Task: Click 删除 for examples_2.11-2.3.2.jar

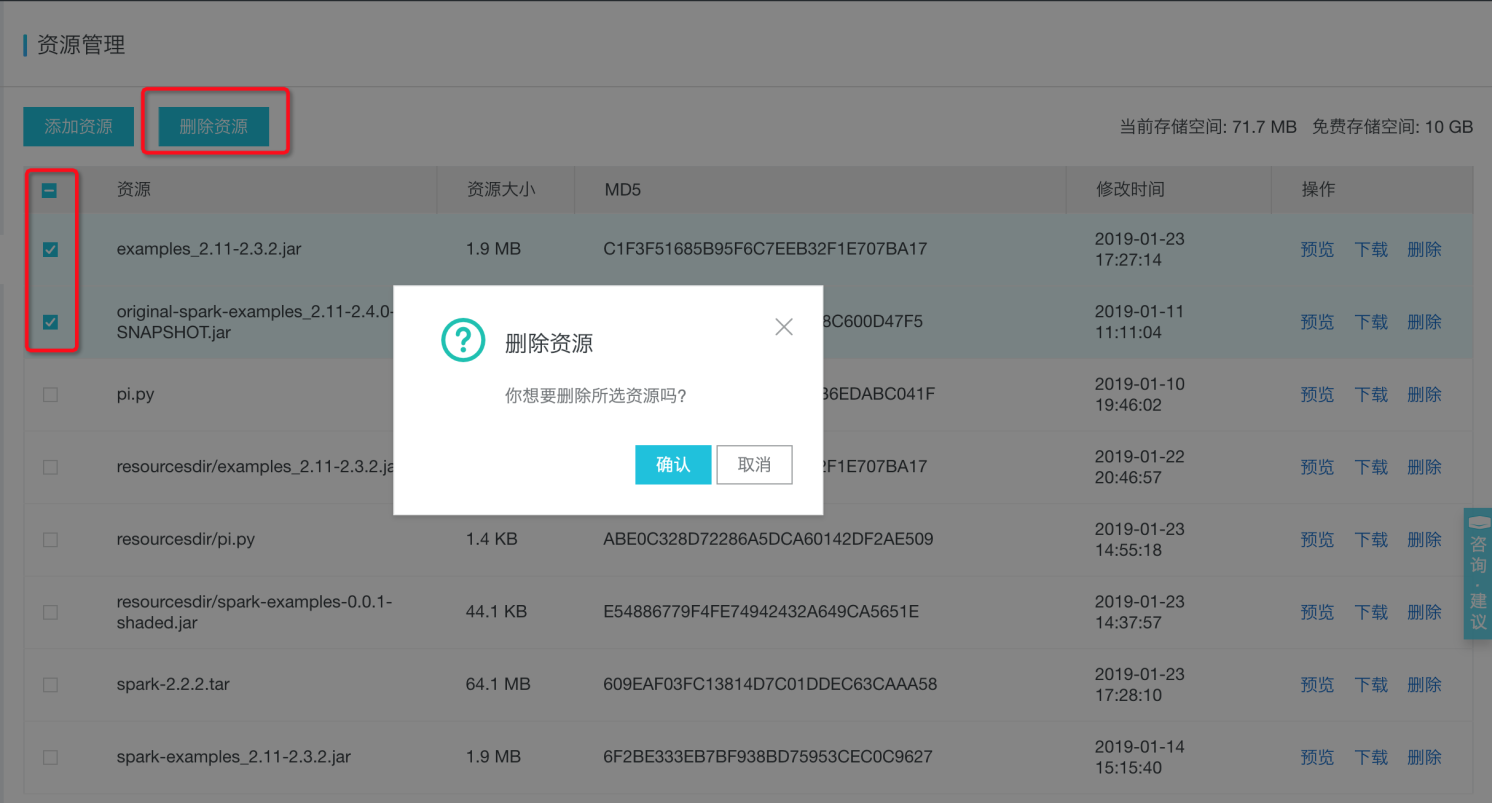Action: (1425, 249)
